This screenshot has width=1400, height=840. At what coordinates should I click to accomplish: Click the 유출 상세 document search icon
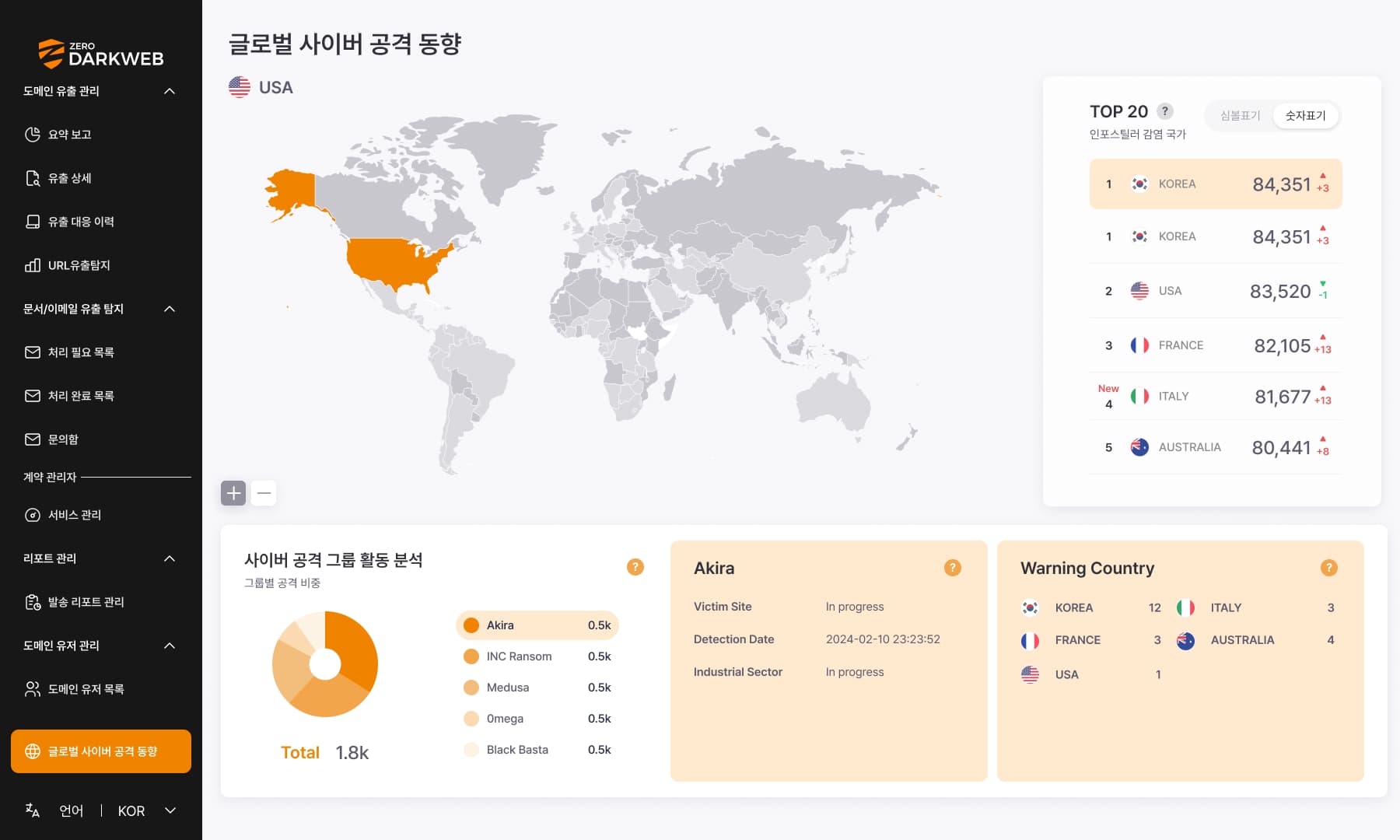(x=33, y=178)
